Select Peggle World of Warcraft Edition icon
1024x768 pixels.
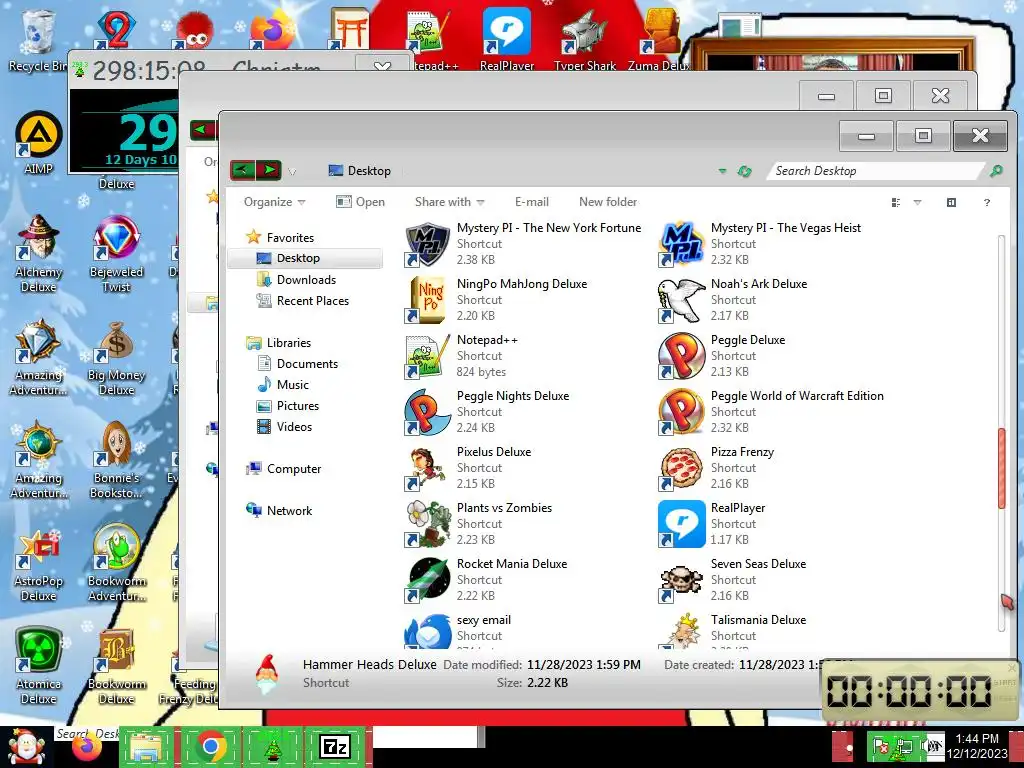681,413
